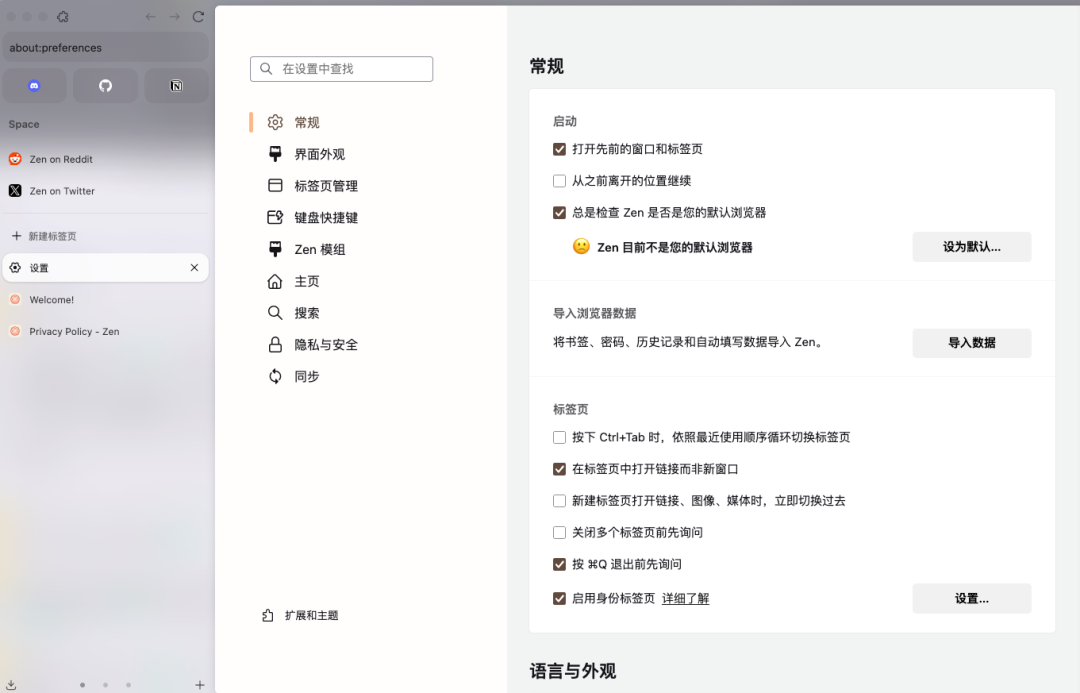Screen dimensions: 1080x693
Task: Open the Zen on Twitter tab
Action: tap(105, 191)
